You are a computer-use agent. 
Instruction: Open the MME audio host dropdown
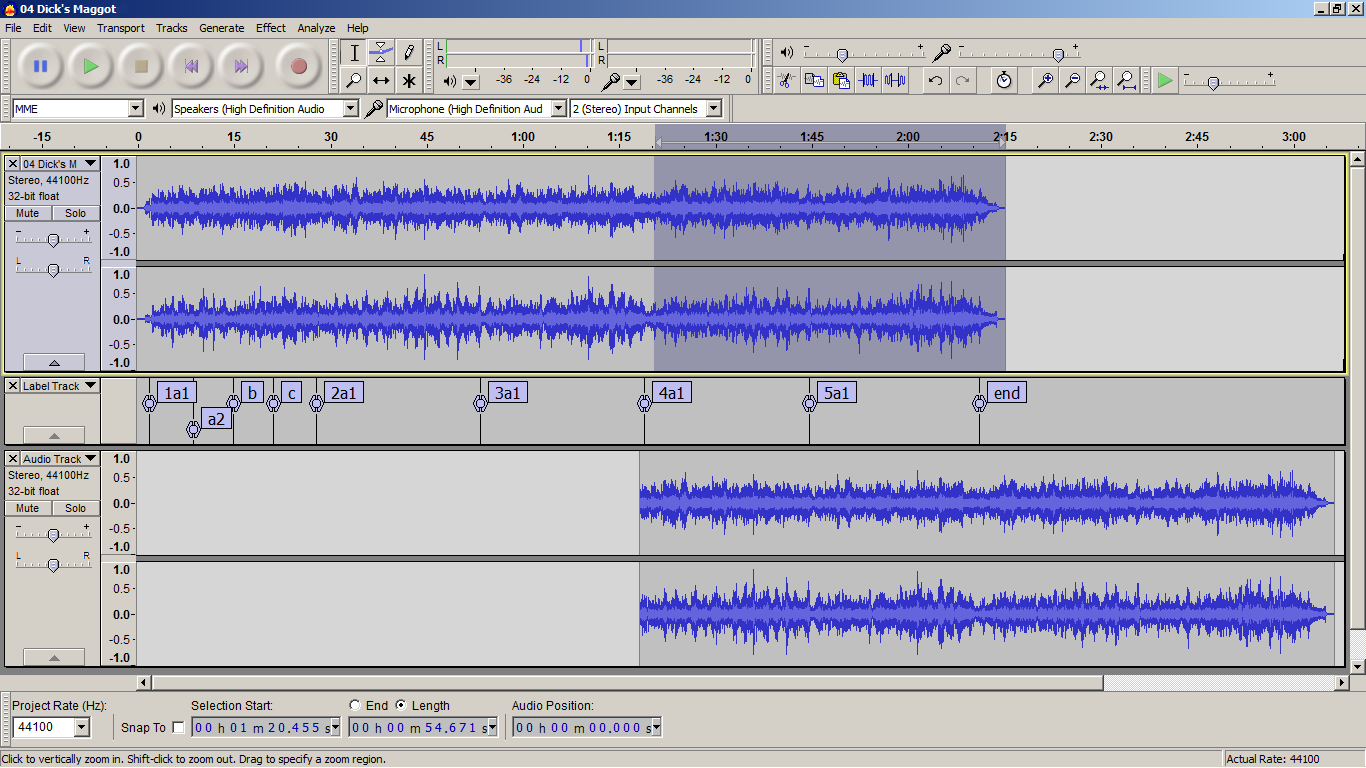click(x=136, y=109)
